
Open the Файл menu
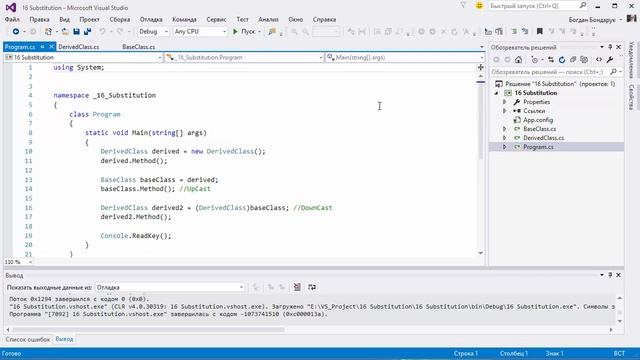coord(12,19)
